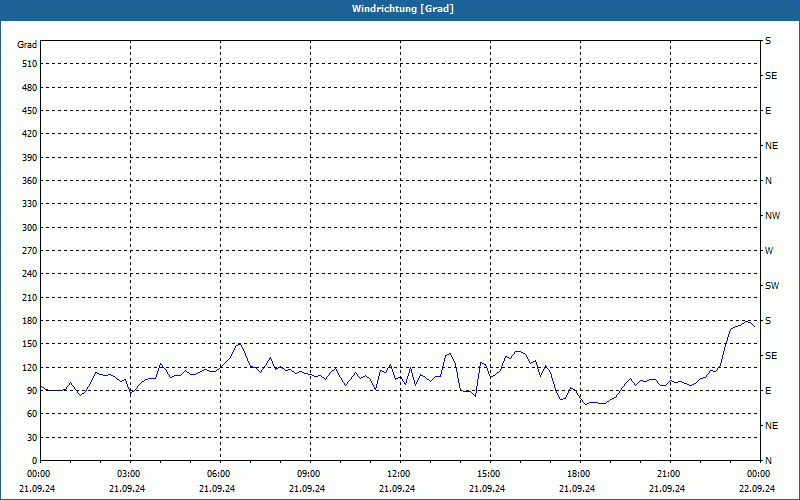Viewport: 800px width, 500px height.
Task: Click the 300 y-axis value
Action: click(30, 228)
